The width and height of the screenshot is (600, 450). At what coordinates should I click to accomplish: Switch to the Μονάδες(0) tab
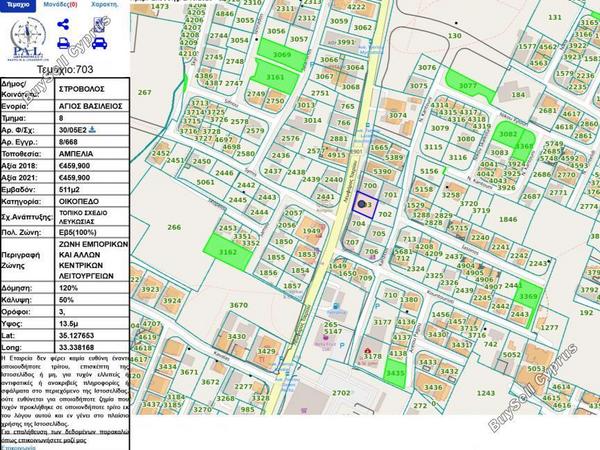60,5
